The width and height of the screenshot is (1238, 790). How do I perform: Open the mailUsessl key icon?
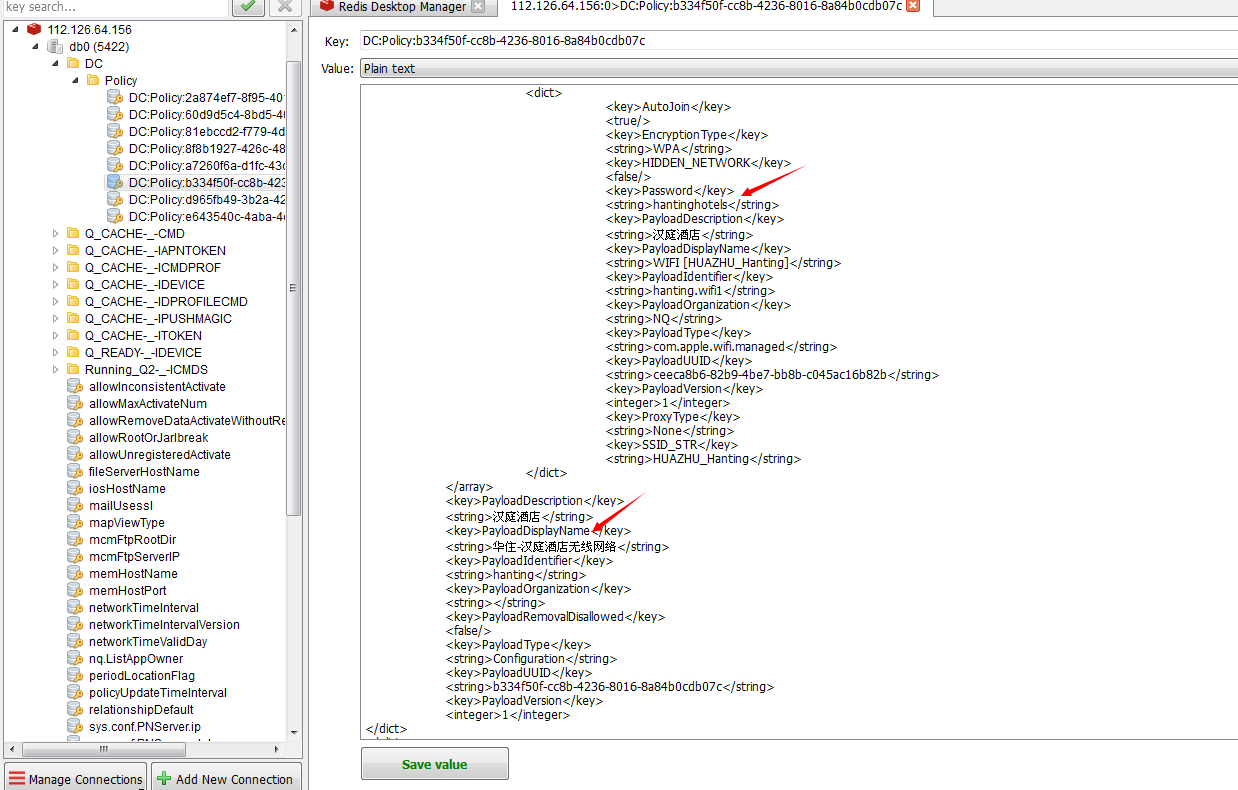click(x=74, y=505)
